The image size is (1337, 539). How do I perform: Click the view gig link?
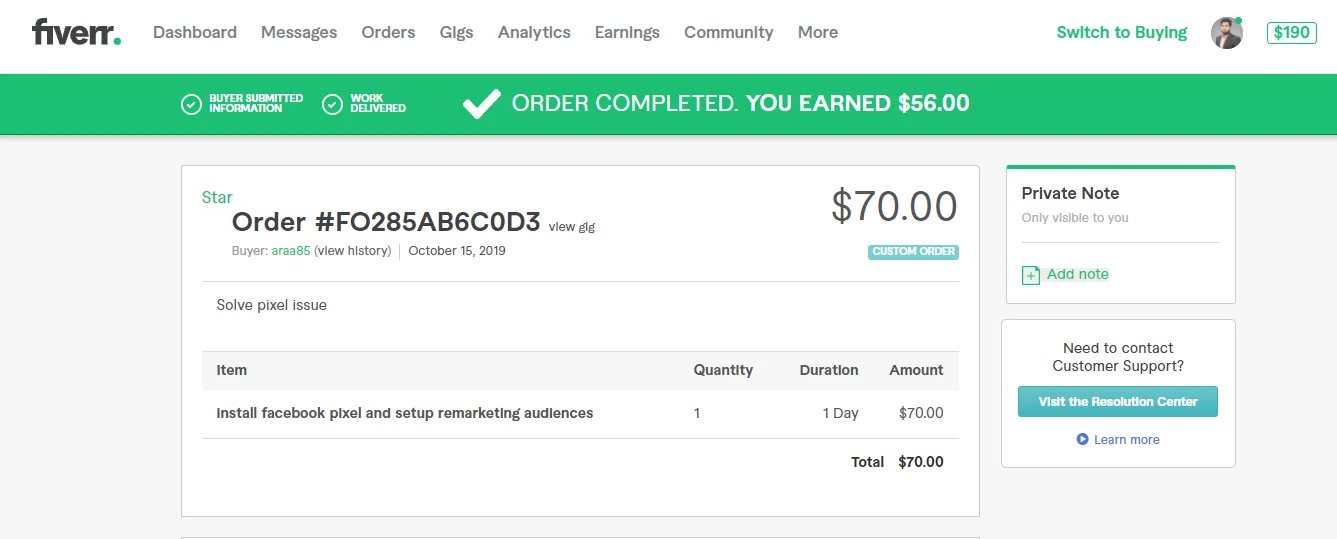point(571,227)
